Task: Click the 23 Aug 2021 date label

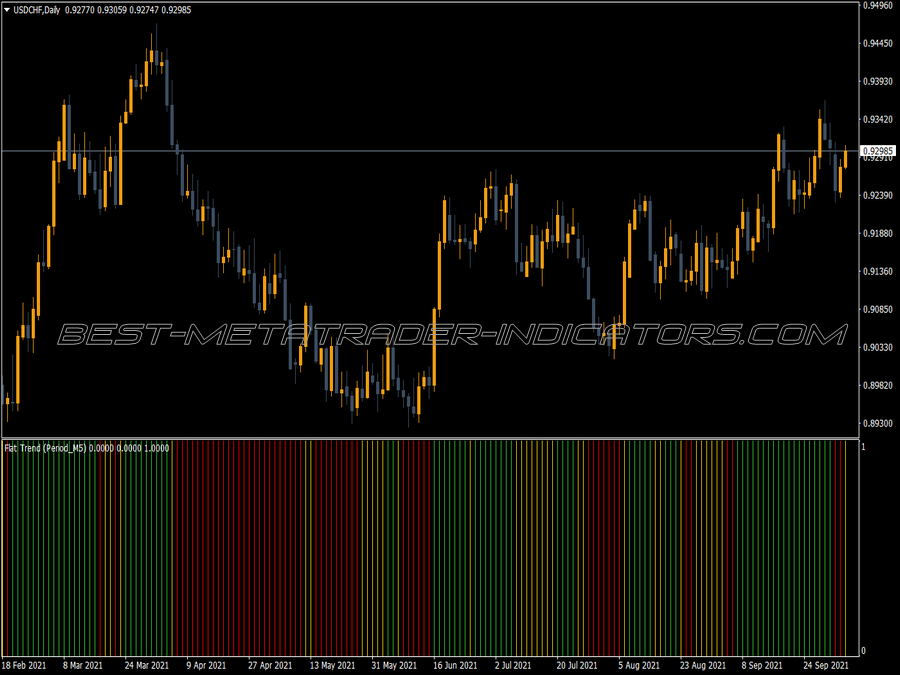Action: [x=703, y=665]
